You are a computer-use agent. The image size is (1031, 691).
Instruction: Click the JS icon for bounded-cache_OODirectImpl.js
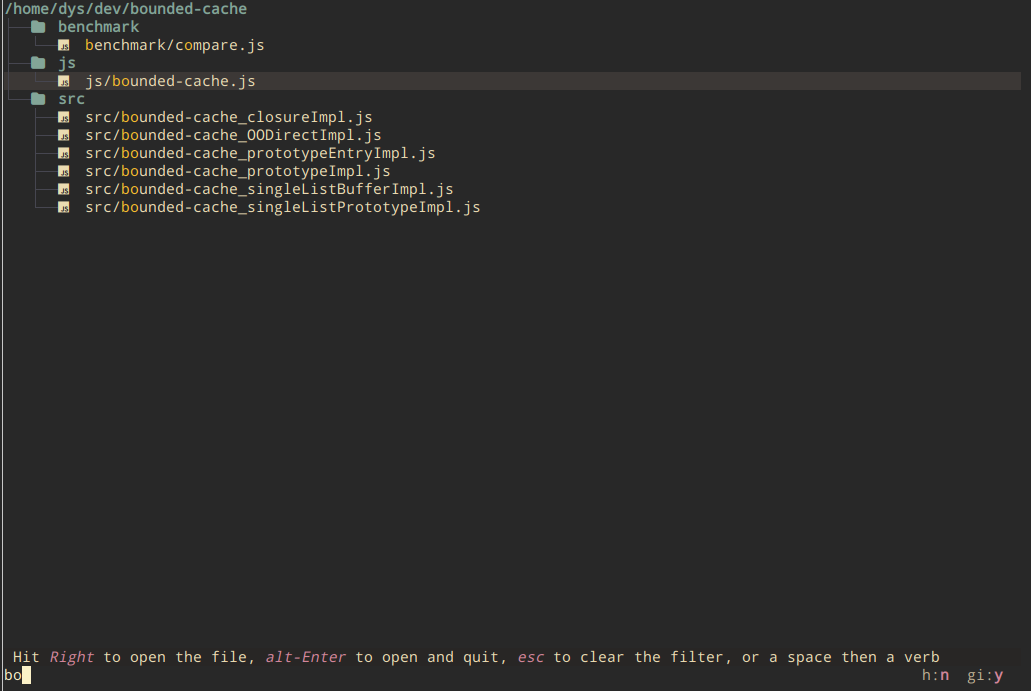tap(64, 134)
